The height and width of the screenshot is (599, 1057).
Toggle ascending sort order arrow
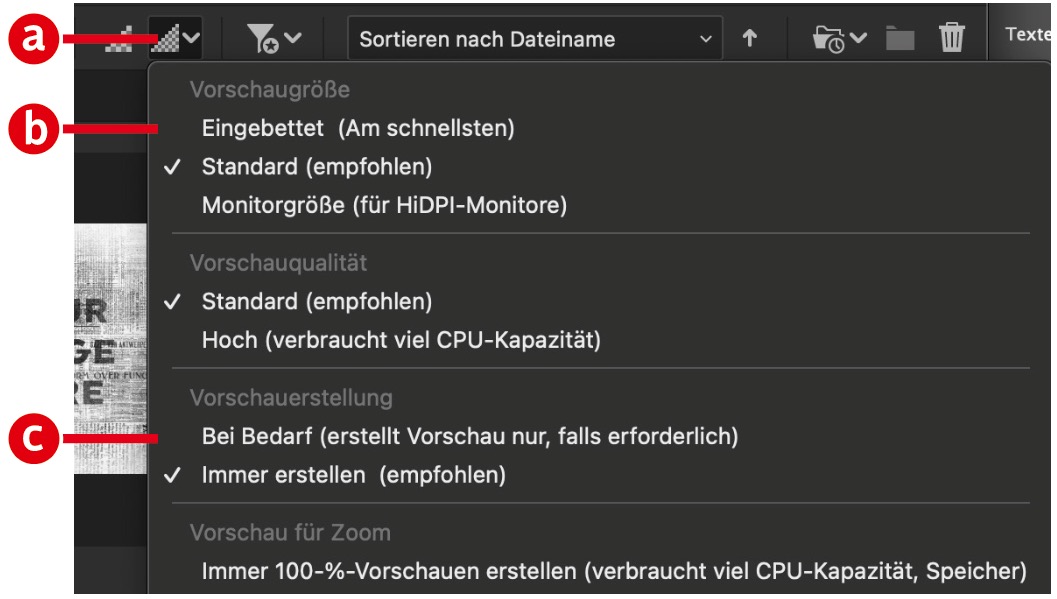tap(749, 39)
